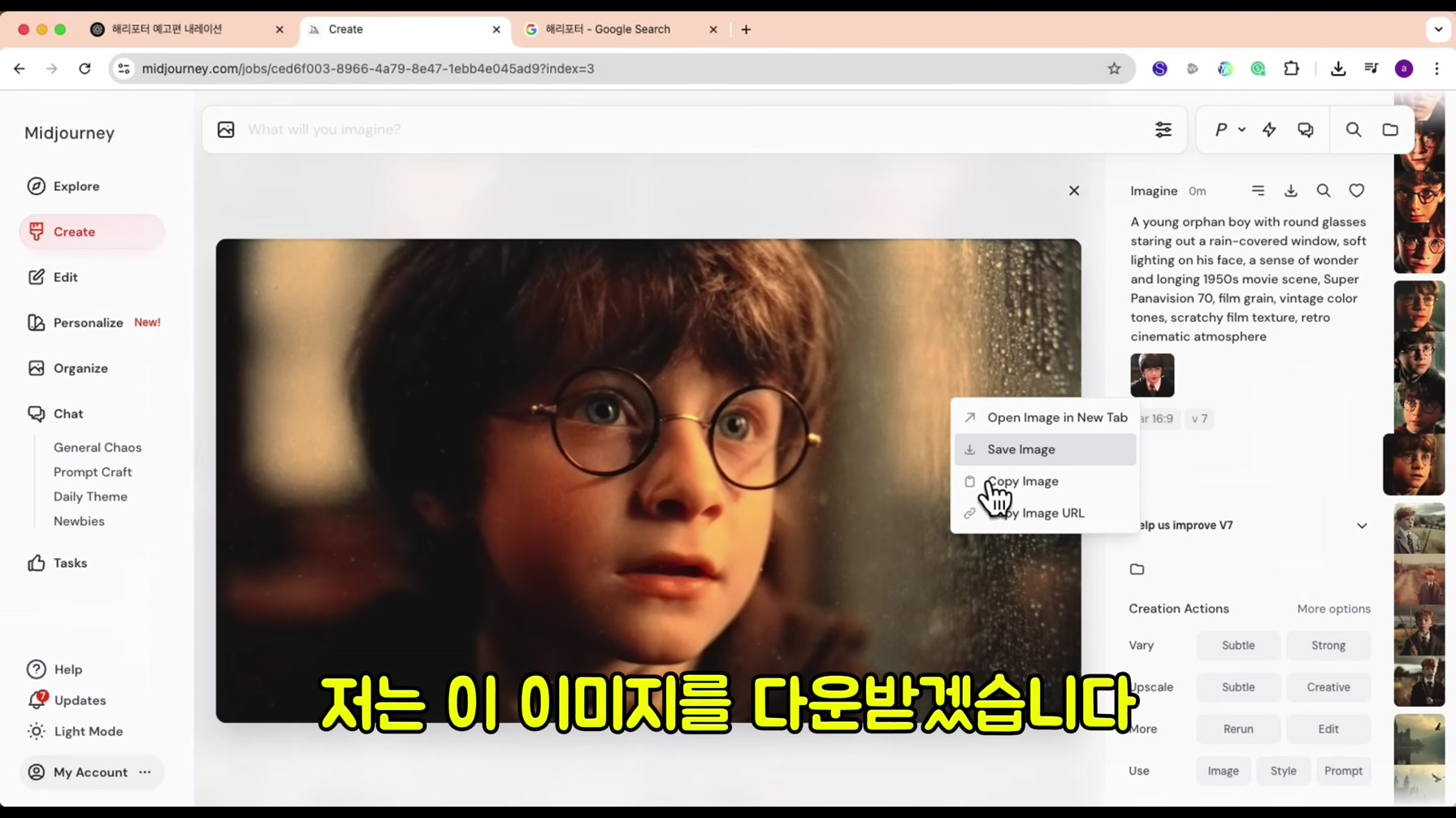Toggle Light Mode
The height and width of the screenshot is (818, 1456).
pyautogui.click(x=75, y=731)
